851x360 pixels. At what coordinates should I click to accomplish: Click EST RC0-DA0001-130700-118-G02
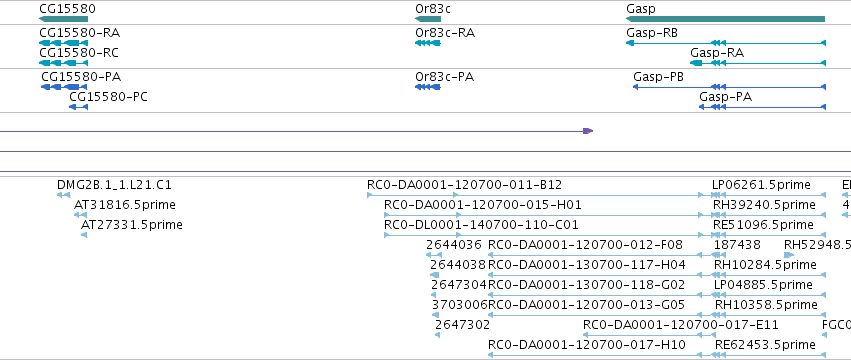coord(586,285)
